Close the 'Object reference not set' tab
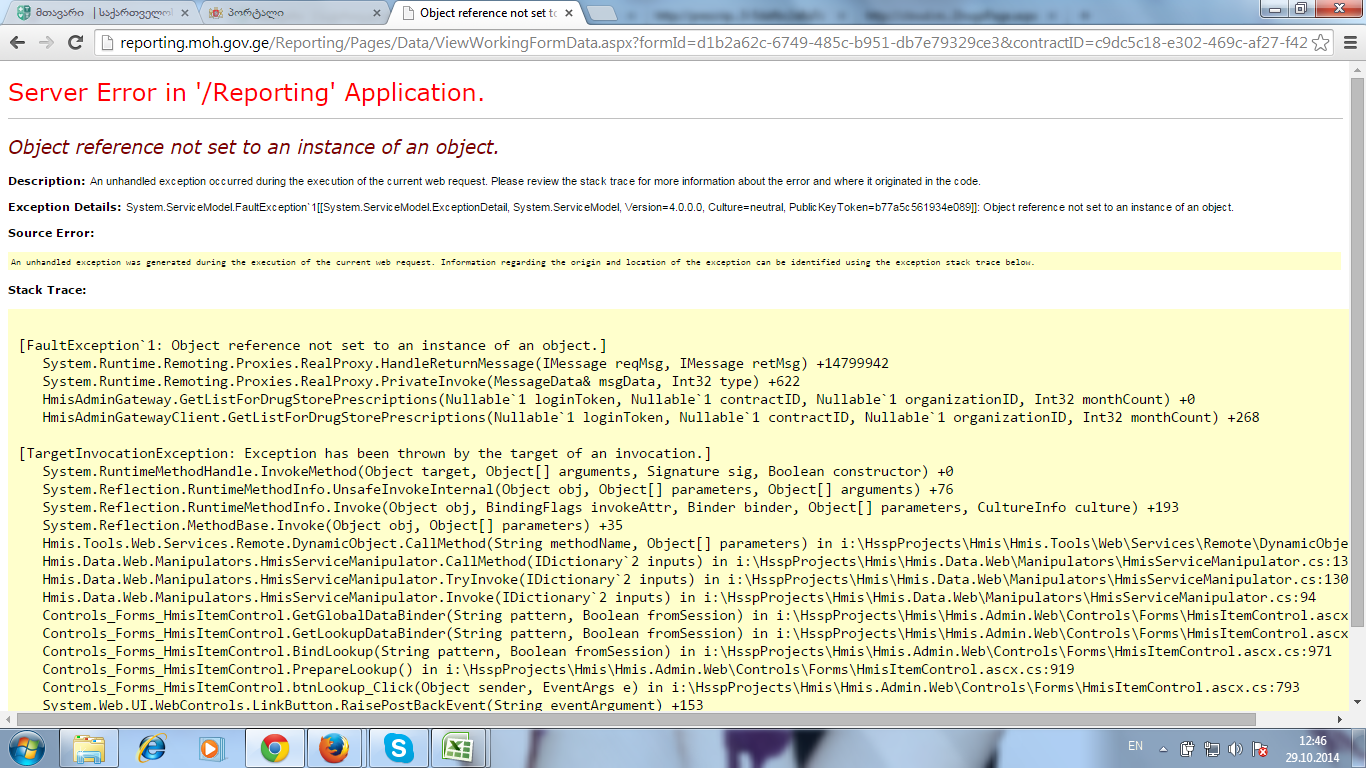The image size is (1366, 768). tap(567, 13)
